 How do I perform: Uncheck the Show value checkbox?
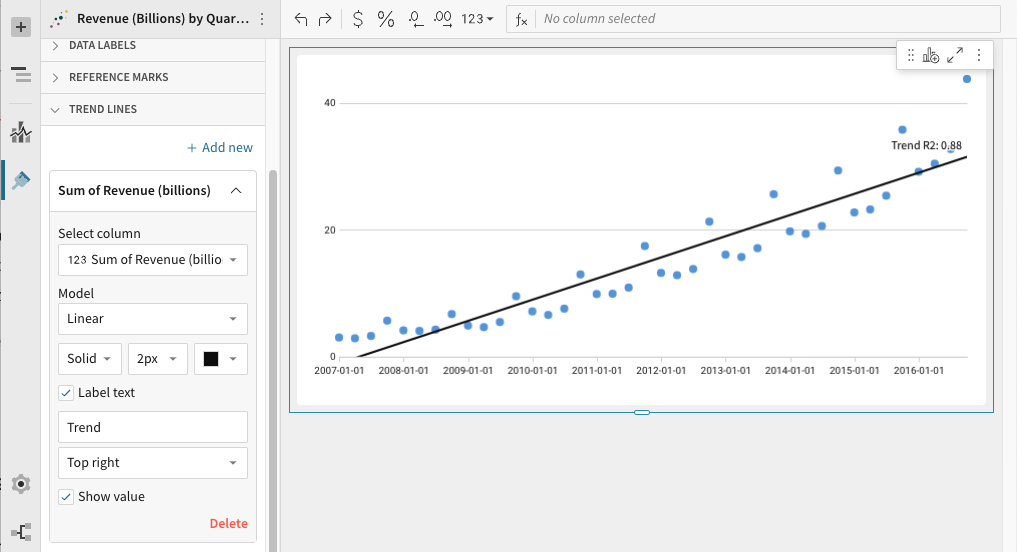pyautogui.click(x=66, y=497)
